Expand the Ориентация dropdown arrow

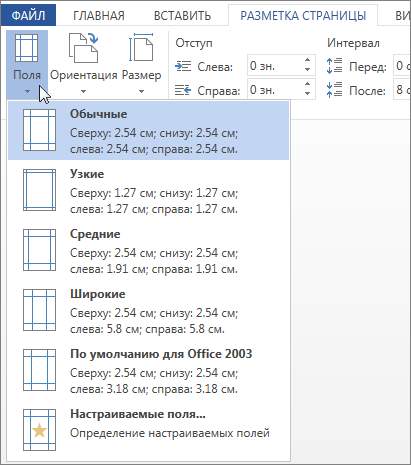click(83, 91)
